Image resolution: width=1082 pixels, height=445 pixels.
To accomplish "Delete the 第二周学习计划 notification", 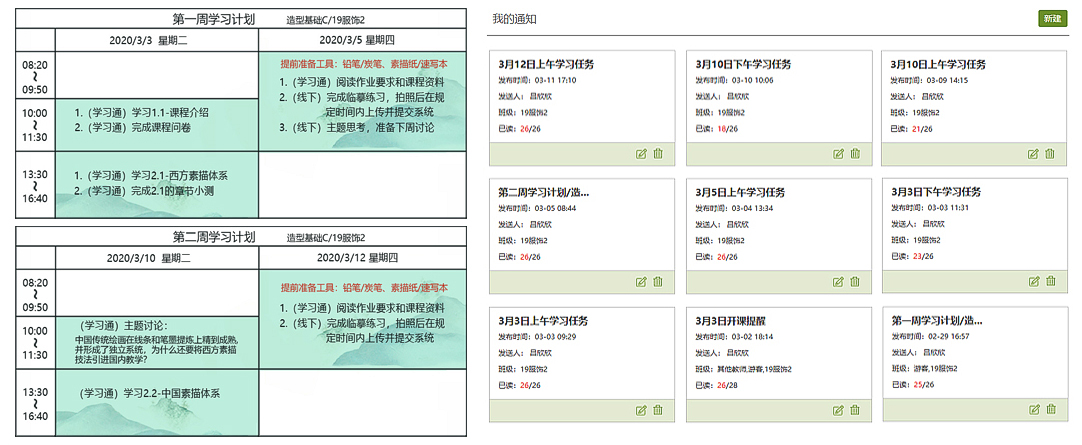I will [658, 282].
